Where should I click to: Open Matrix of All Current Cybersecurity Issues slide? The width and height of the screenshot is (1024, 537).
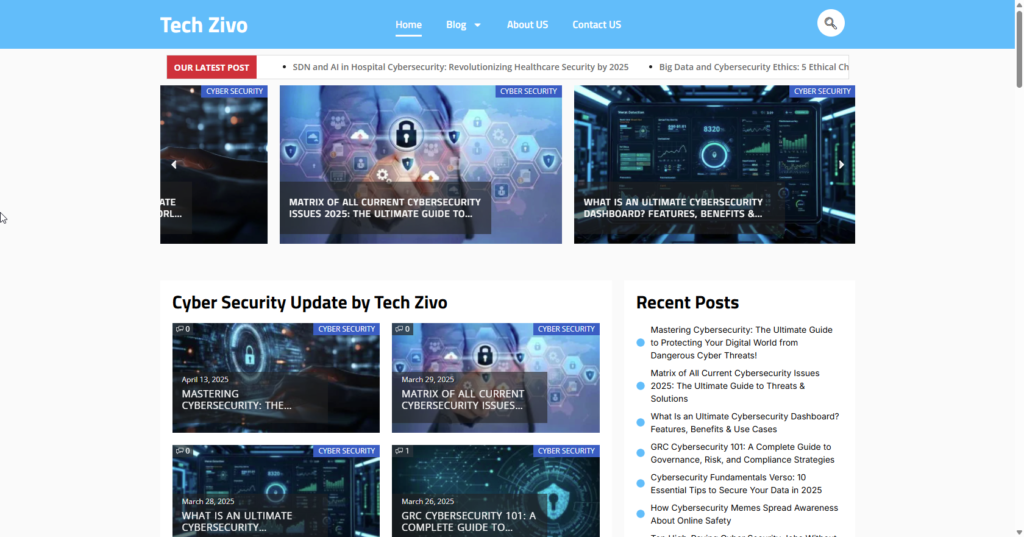point(385,208)
